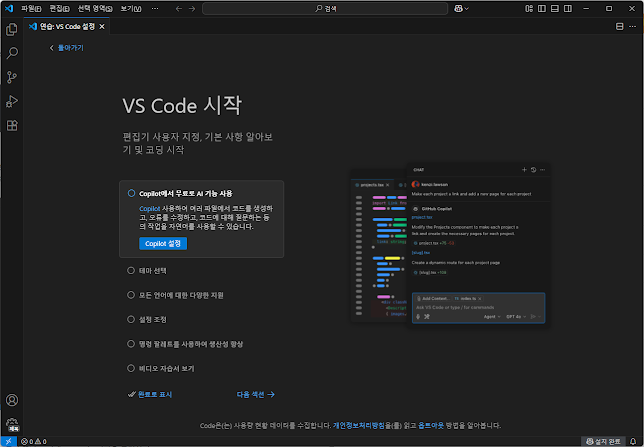Split the editor with the layout icon
The image size is (644, 447).
[x=619, y=27]
